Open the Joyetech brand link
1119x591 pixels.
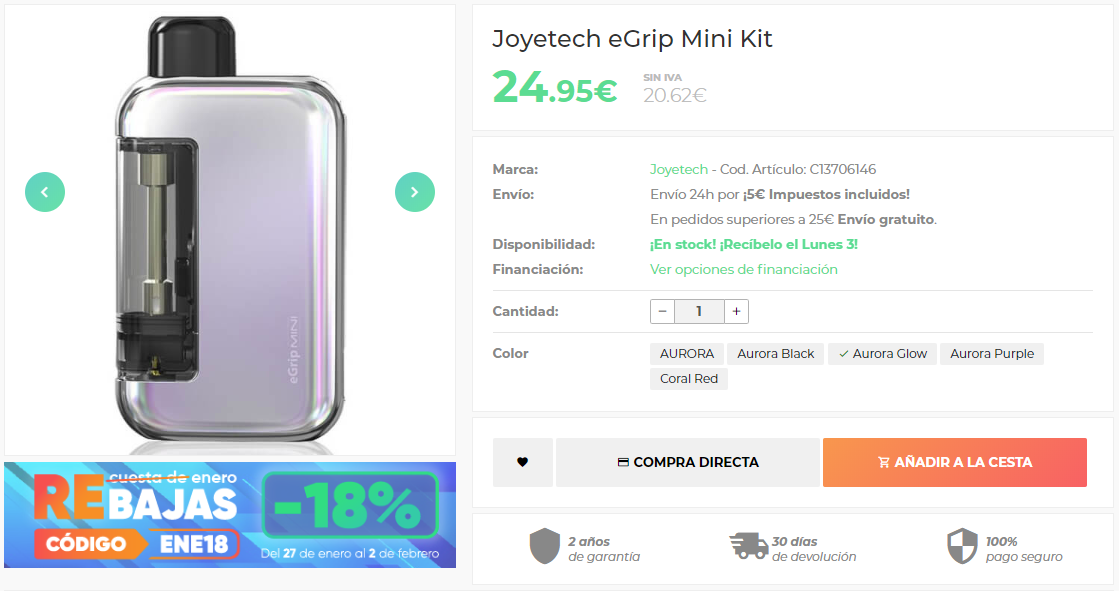point(679,169)
